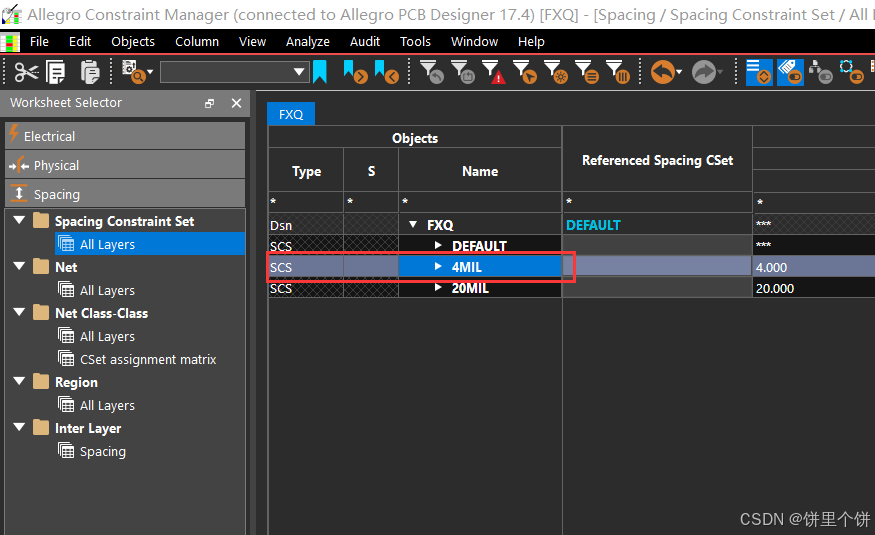Screen dimensions: 875x535
Task: Click the application icon left of File
Action: tap(10, 42)
